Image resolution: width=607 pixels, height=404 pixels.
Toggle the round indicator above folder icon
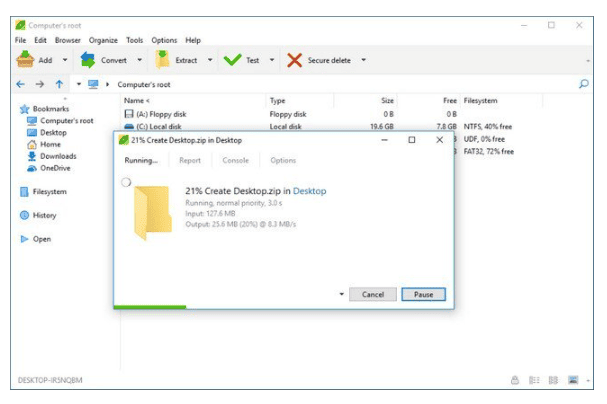(x=126, y=182)
